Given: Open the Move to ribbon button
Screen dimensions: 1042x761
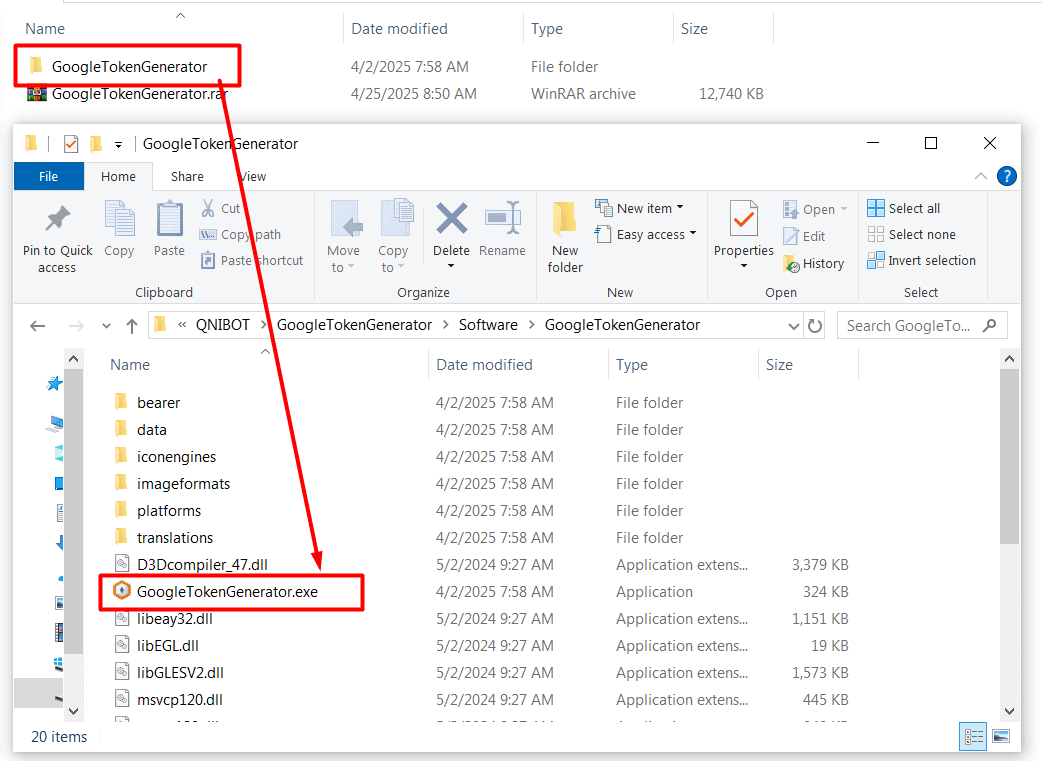Looking at the screenshot, I should 344,236.
